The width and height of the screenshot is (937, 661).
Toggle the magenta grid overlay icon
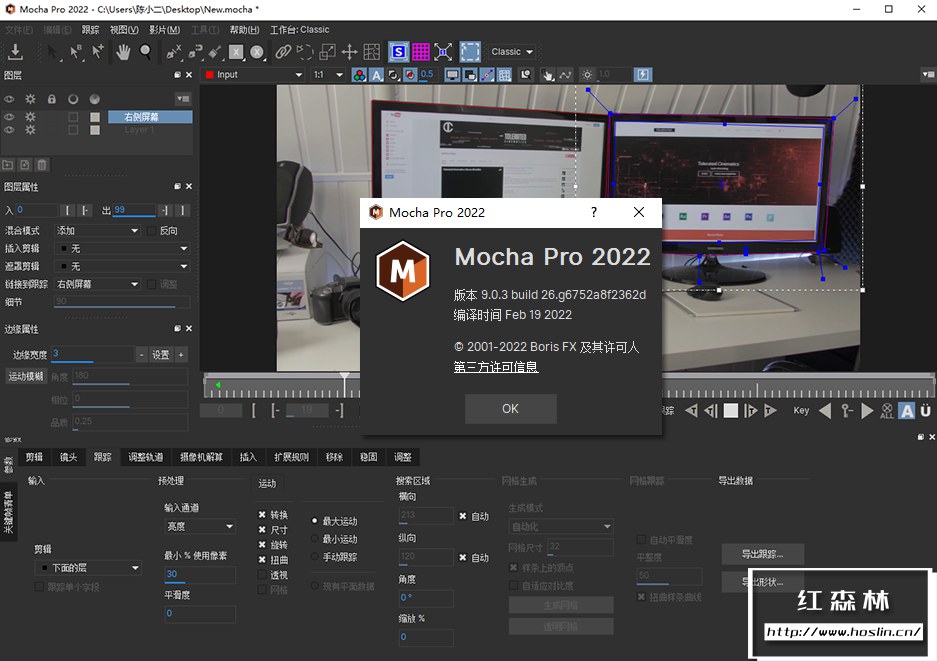pyautogui.click(x=421, y=52)
